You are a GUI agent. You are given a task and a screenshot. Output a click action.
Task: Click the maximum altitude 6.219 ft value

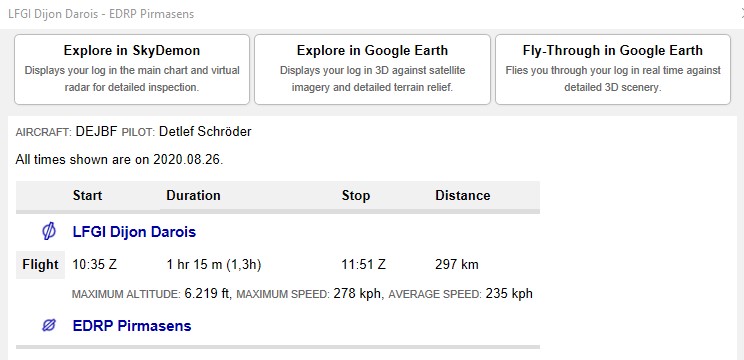pyautogui.click(x=207, y=294)
